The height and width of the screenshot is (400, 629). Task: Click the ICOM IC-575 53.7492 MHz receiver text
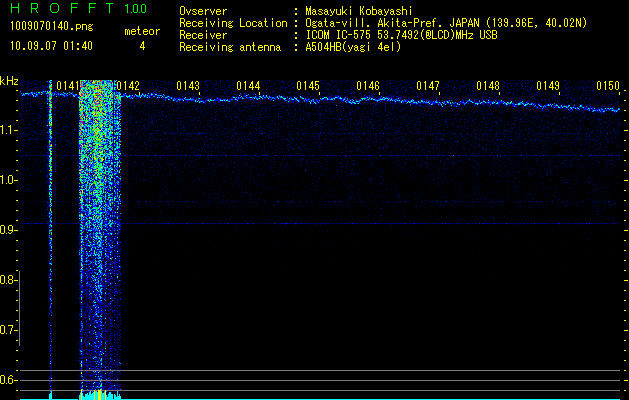tap(401, 35)
